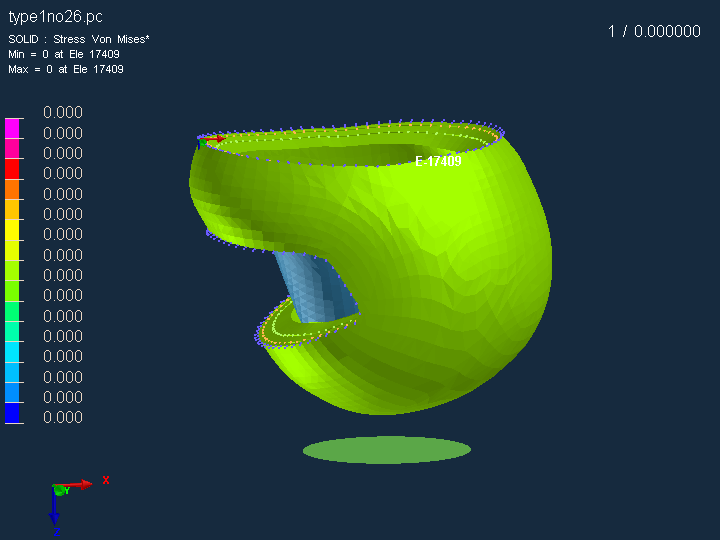720x540 pixels.
Task: Click the red band in the contour legend
Action: pos(12,169)
